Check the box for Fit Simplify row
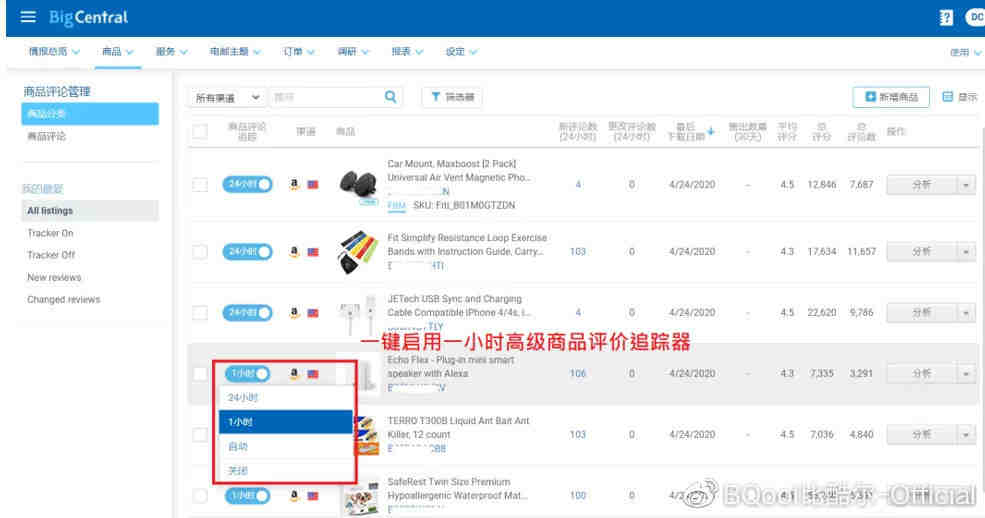Viewport: 985px width, 518px height. click(200, 252)
